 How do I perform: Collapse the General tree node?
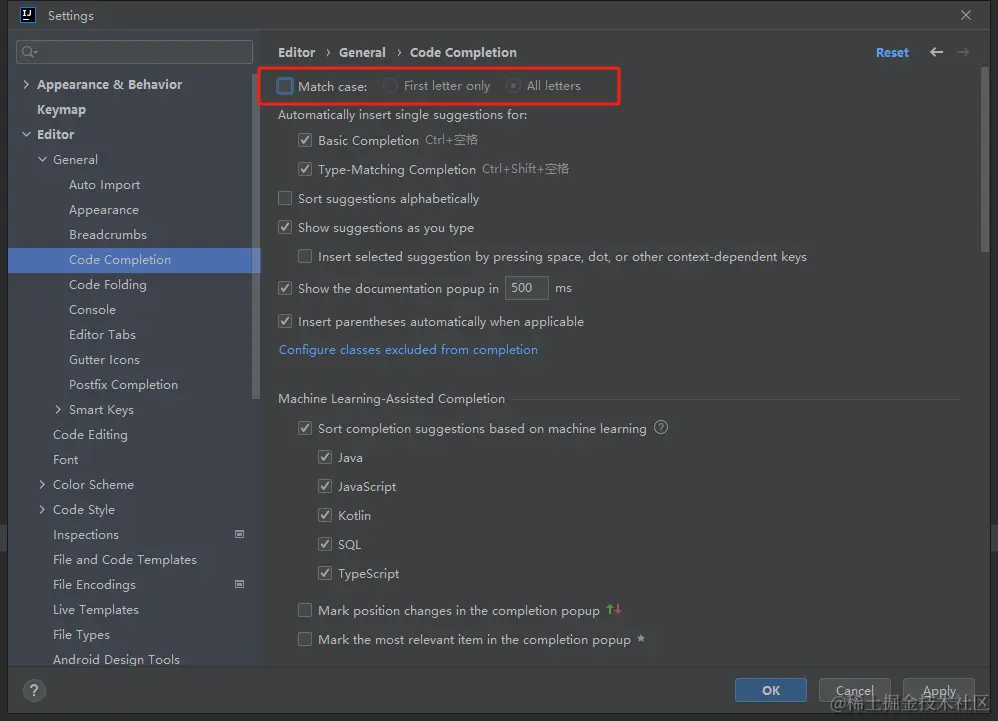point(42,159)
